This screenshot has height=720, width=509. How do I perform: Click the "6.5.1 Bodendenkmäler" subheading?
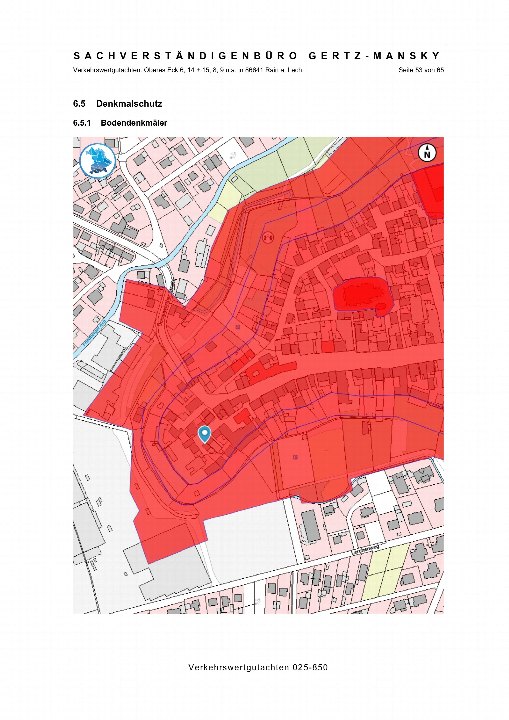pos(120,123)
